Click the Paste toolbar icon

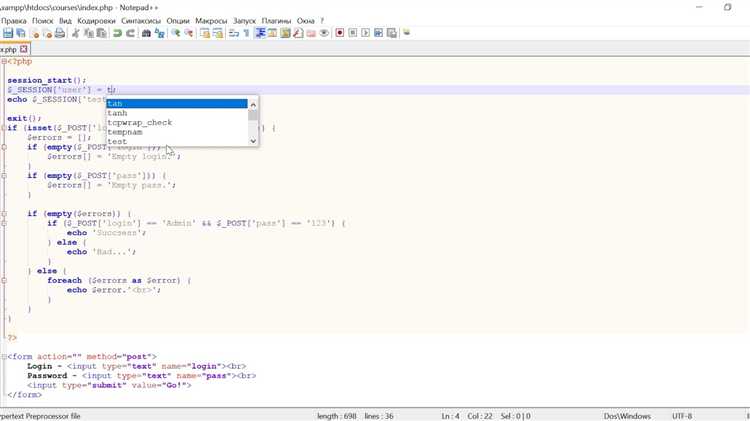pos(101,33)
